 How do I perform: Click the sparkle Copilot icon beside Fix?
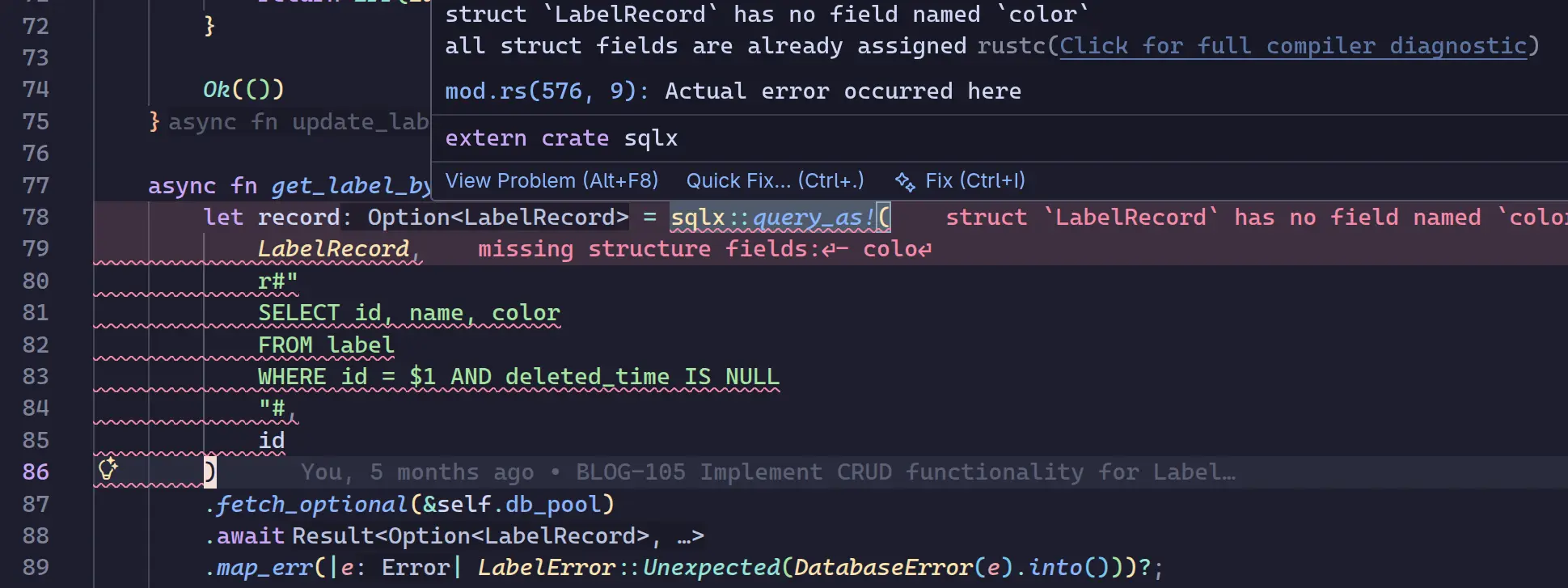[x=906, y=180]
